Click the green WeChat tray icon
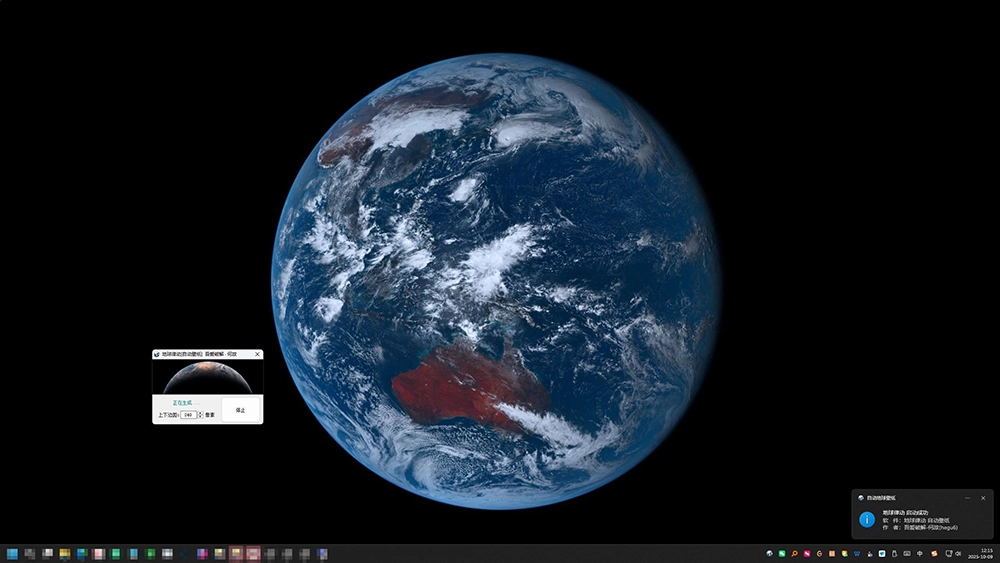The image size is (1000, 563). (x=782, y=553)
